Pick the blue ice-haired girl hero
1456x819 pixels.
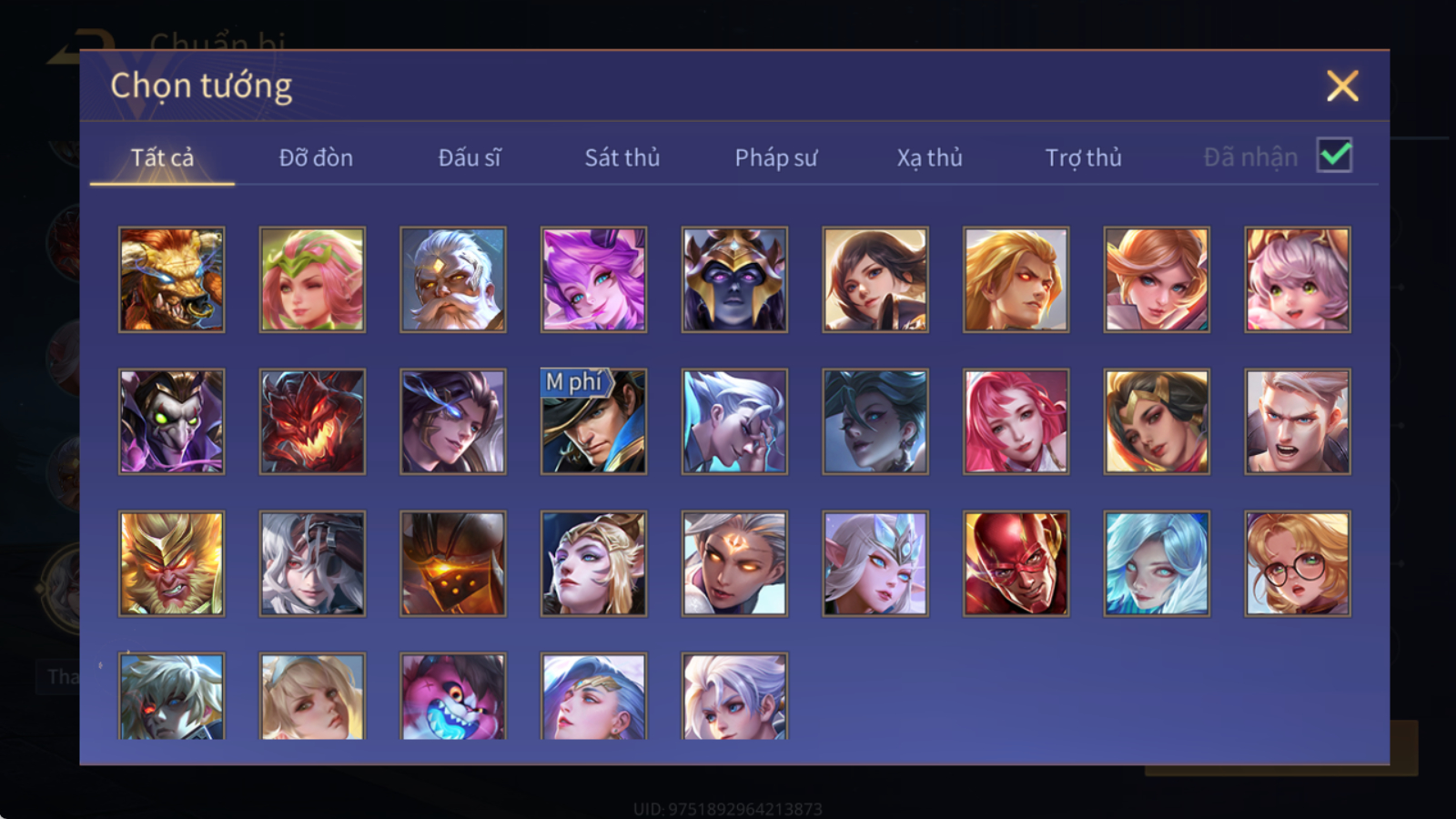tap(1157, 563)
